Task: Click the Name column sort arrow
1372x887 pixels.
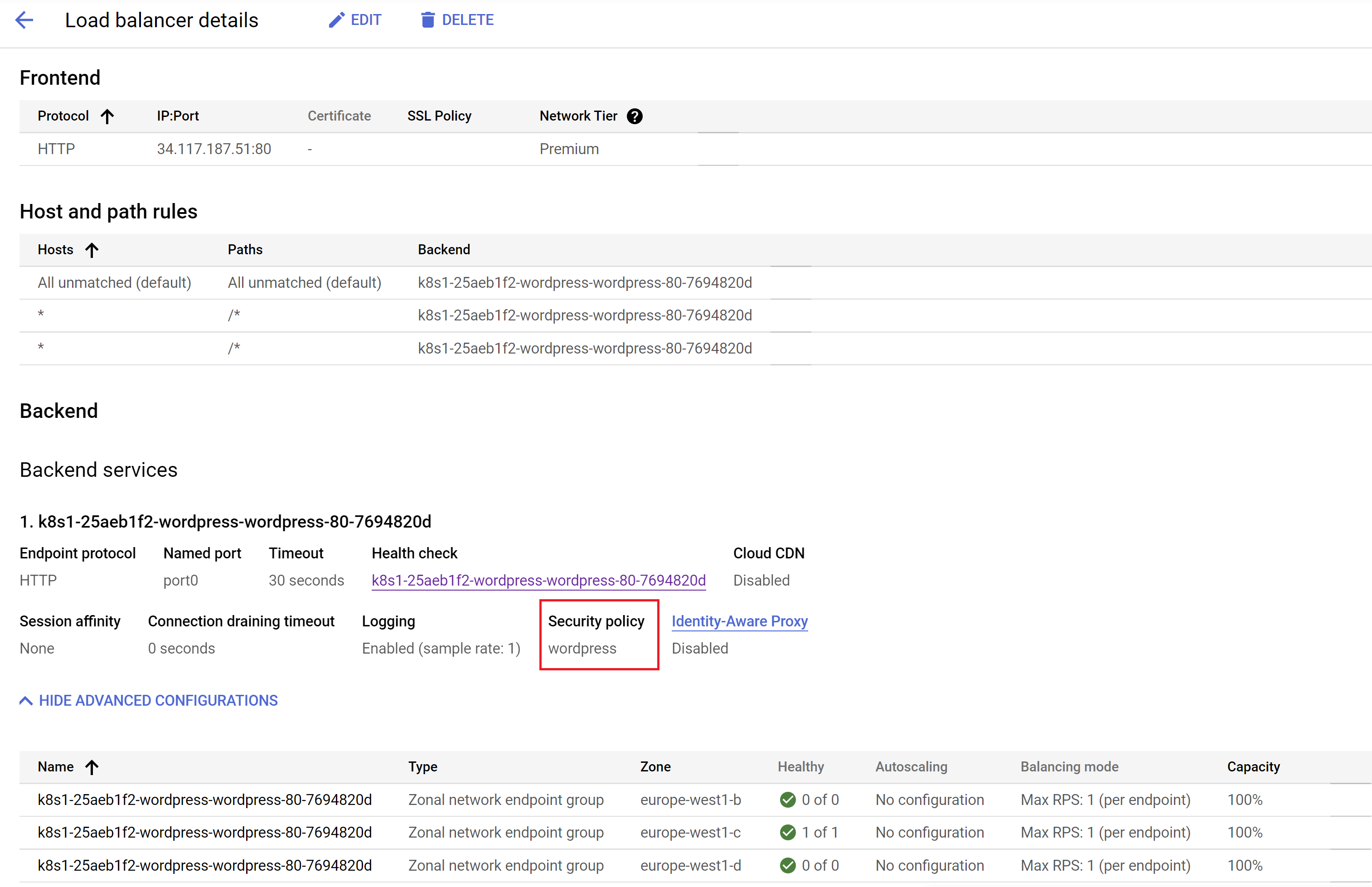Action: 92,766
